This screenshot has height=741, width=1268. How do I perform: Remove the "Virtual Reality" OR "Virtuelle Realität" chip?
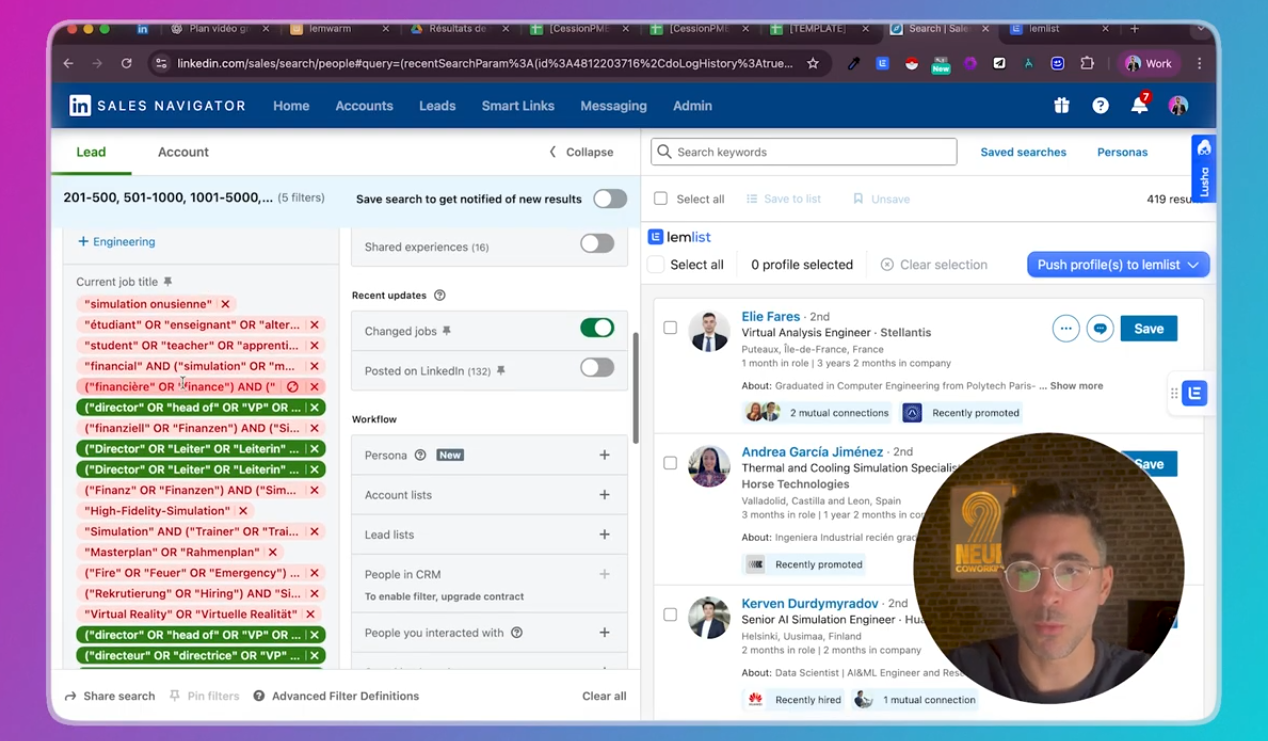310,614
